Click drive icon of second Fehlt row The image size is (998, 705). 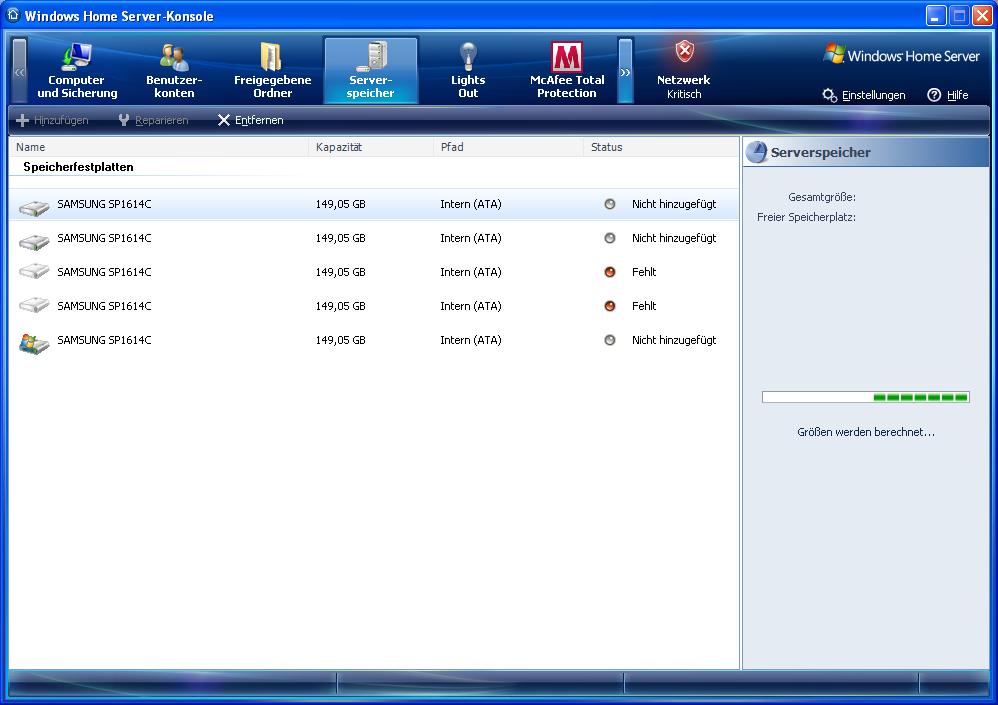pos(34,306)
